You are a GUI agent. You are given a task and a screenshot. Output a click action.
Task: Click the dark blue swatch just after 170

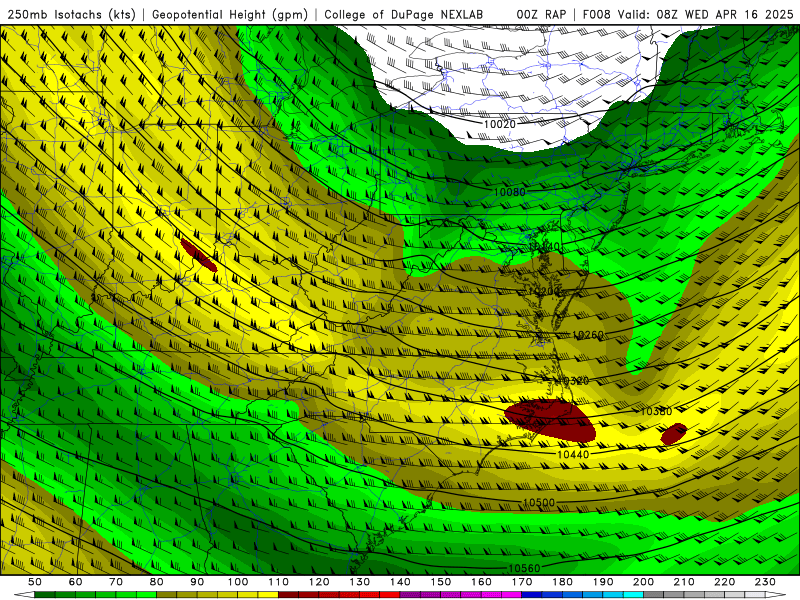532,595
